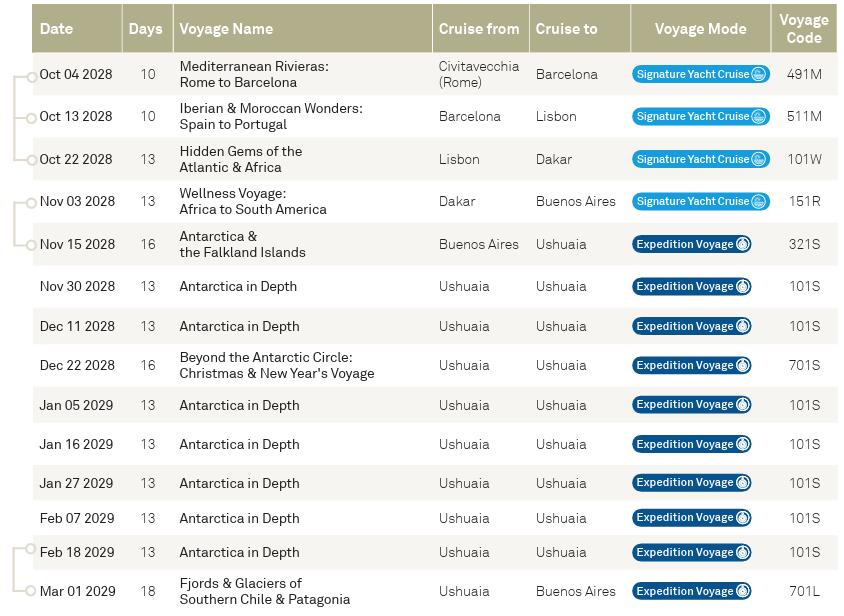The height and width of the screenshot is (616, 844).
Task: Open Antarctica in Depth on Dec 11 2028
Action: click(240, 326)
